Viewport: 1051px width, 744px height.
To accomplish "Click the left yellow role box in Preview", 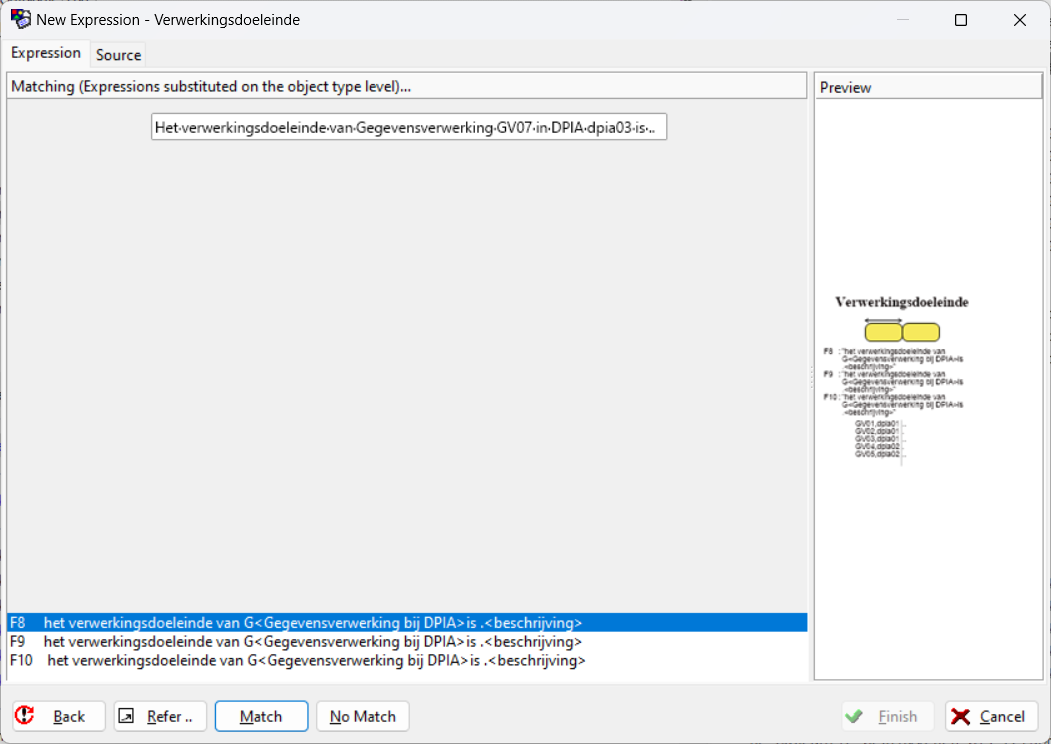I will (x=883, y=332).
